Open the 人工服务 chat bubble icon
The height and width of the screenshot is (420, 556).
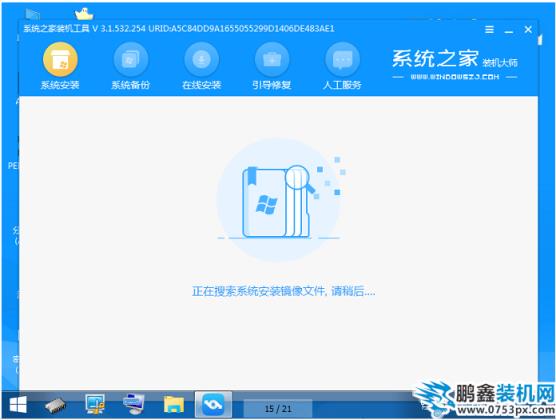point(342,59)
